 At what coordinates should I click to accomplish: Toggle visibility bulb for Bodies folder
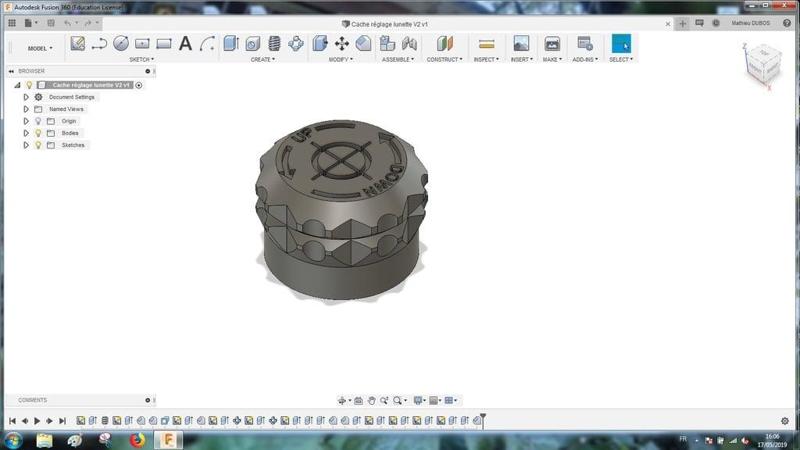pos(38,133)
